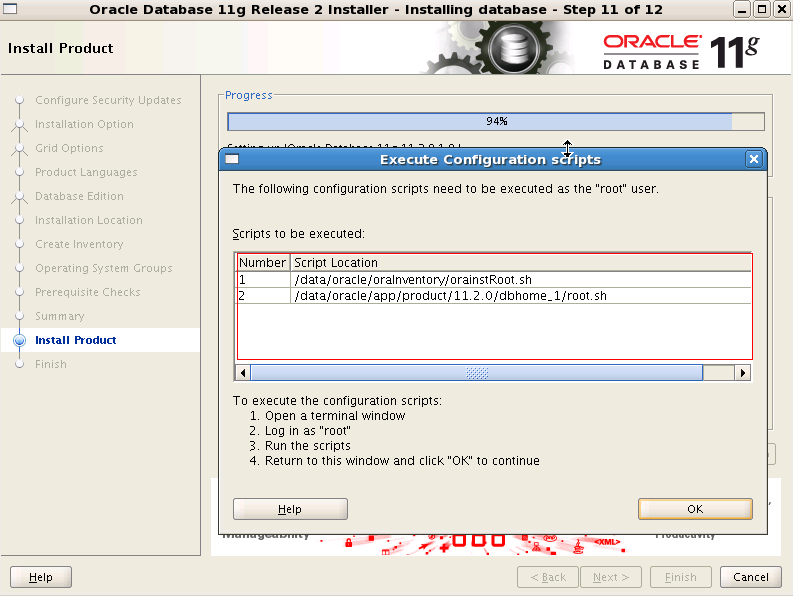793x596 pixels.
Task: Click the database gear icon in header
Action: (513, 49)
